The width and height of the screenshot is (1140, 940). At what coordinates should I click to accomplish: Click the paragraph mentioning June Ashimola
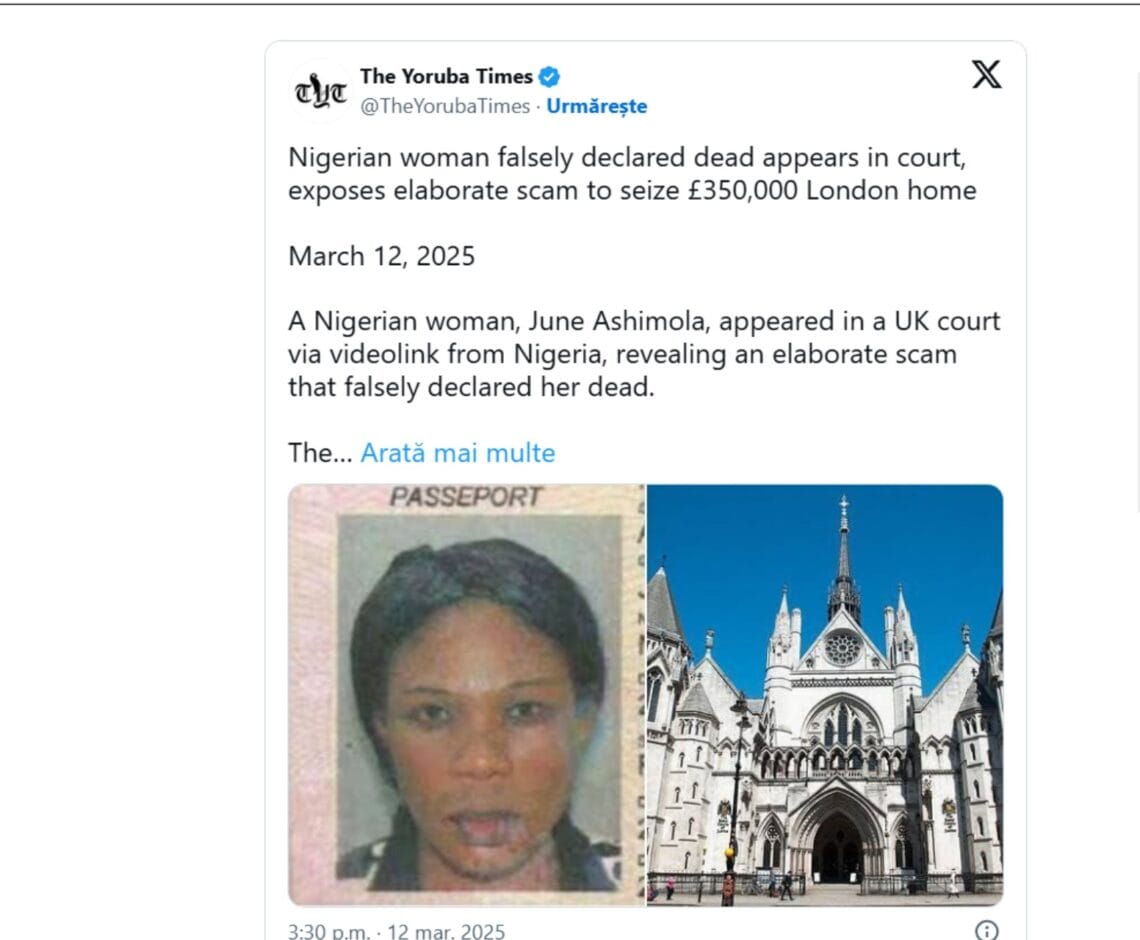(644, 354)
